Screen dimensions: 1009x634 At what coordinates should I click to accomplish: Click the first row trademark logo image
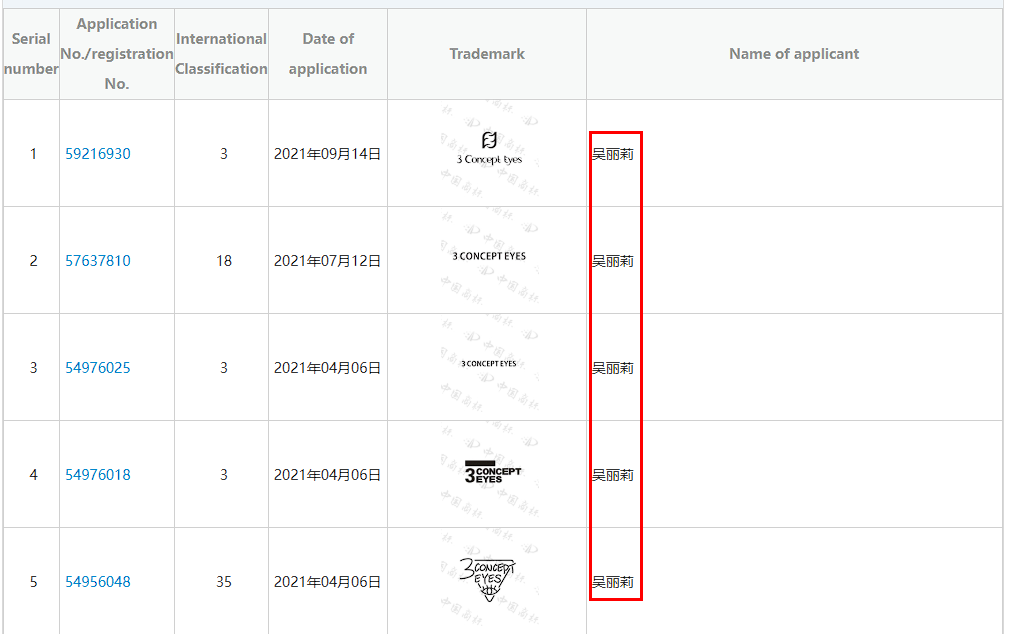(488, 148)
